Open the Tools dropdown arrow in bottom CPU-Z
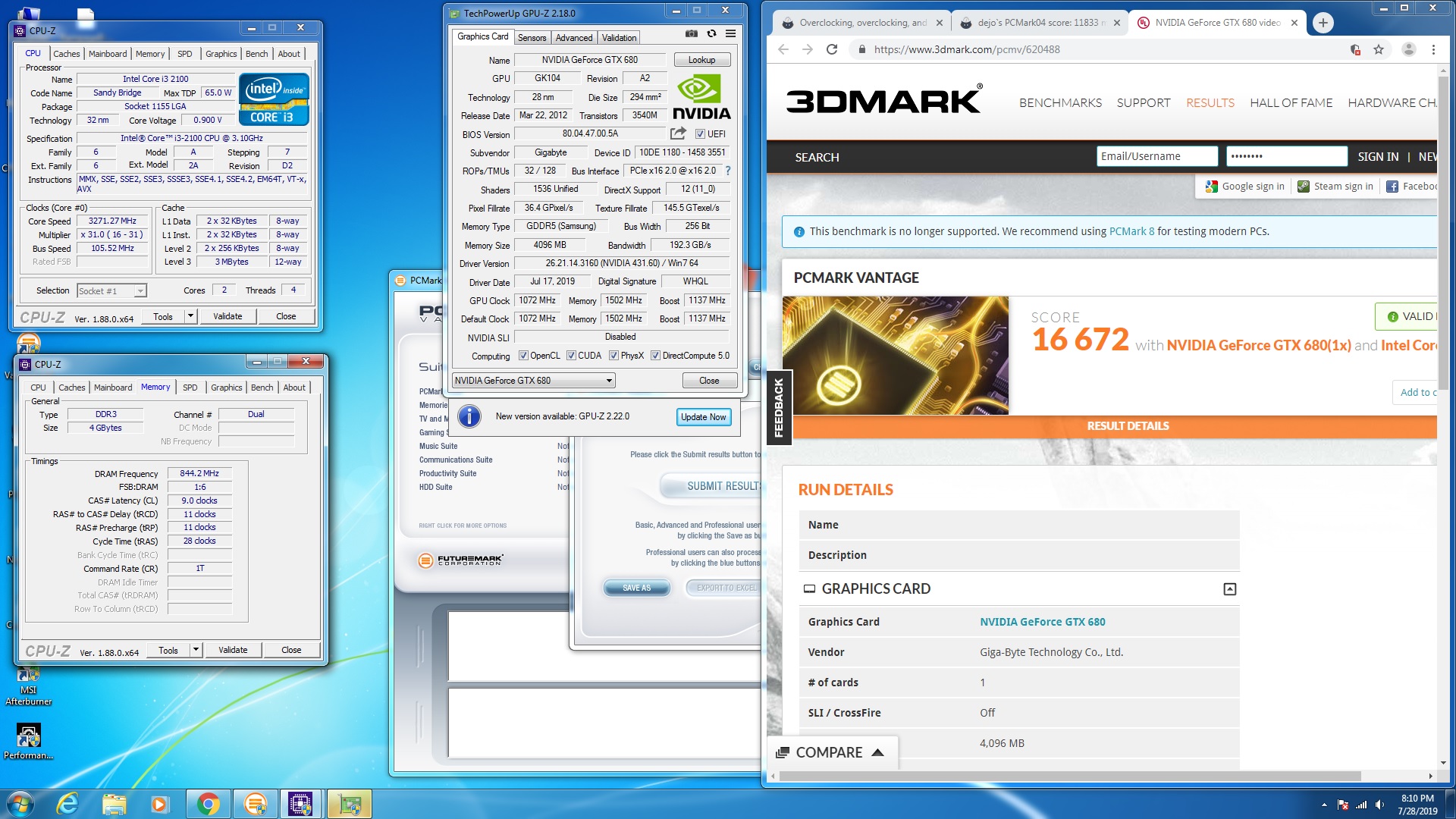The height and width of the screenshot is (819, 1456). 196,650
